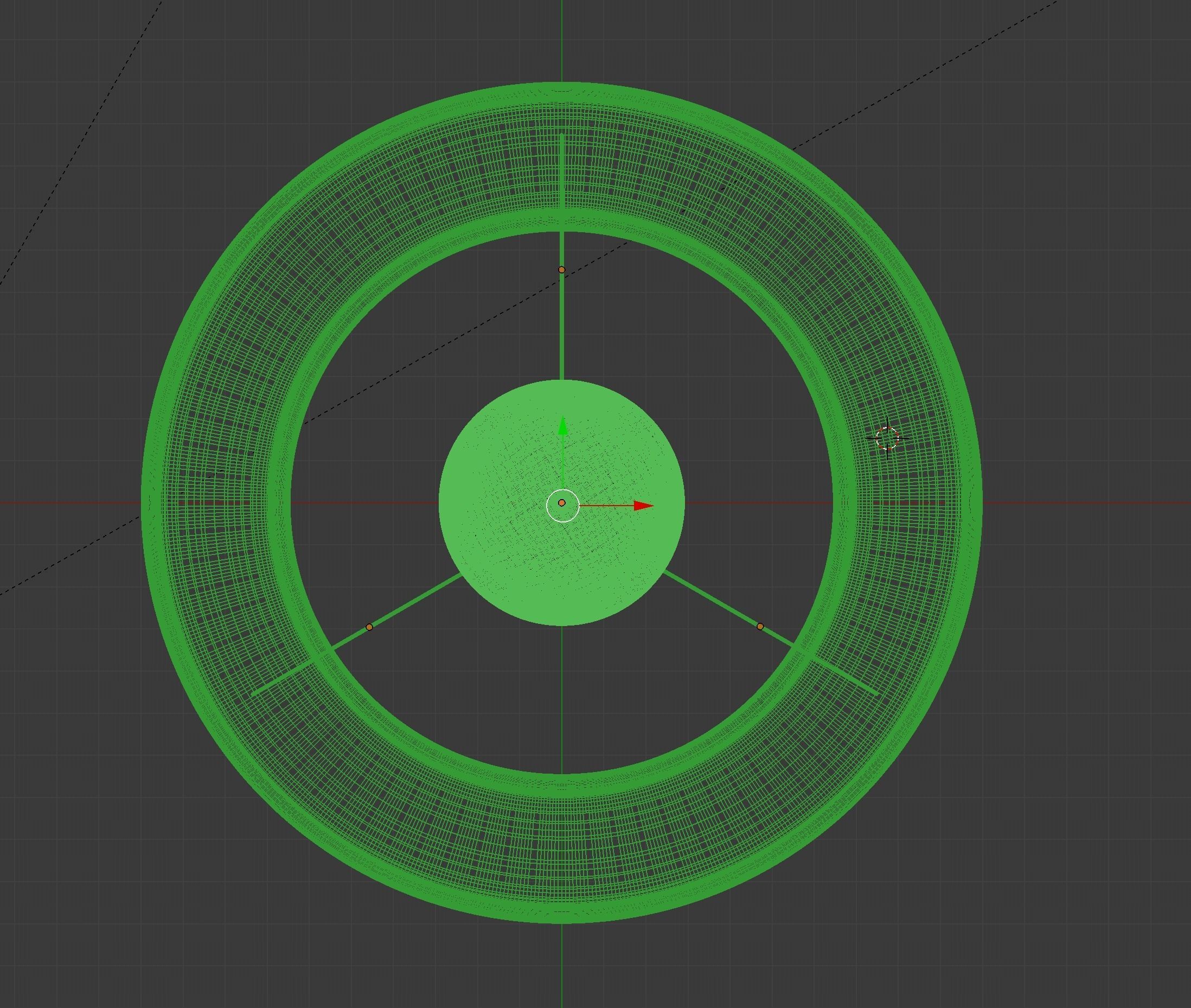Click green Y-axis line above the ring
Viewport: 1191px width, 1008px height.
click(562, 40)
